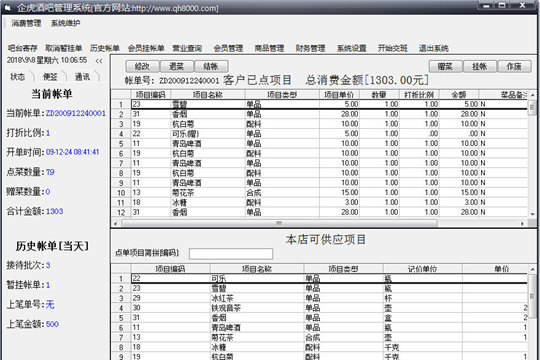Click the 项目类型 header in the ordered-items table
540x360 pixels.
282,94
